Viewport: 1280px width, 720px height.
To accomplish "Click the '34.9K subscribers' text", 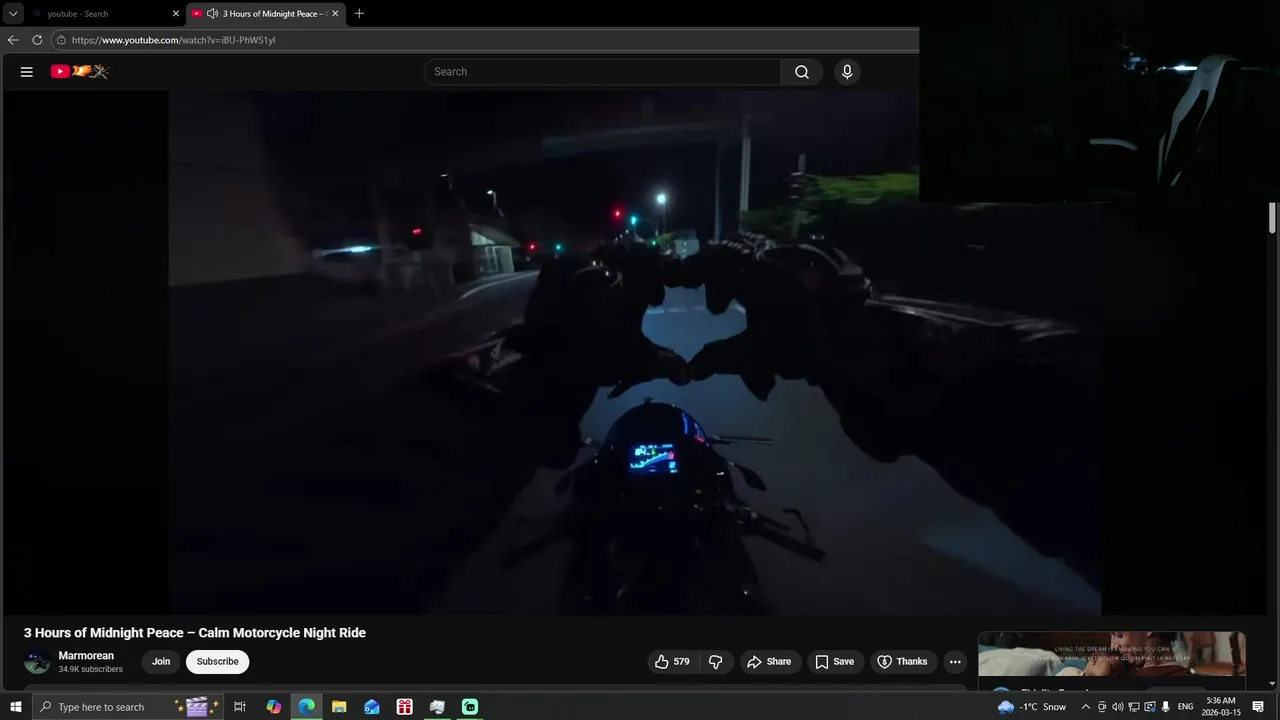I will [90, 669].
